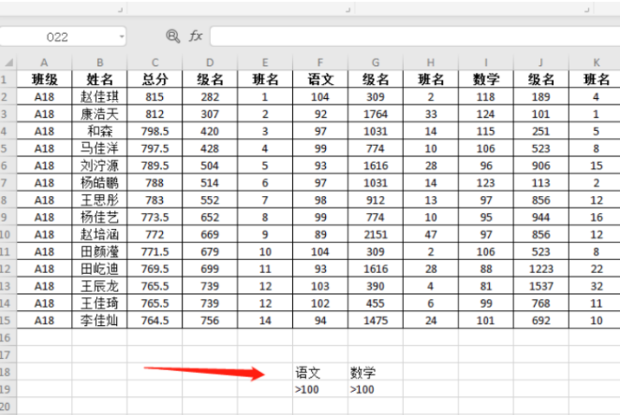Click cell with value 1223
The image size is (620, 415).
[x=541, y=269]
